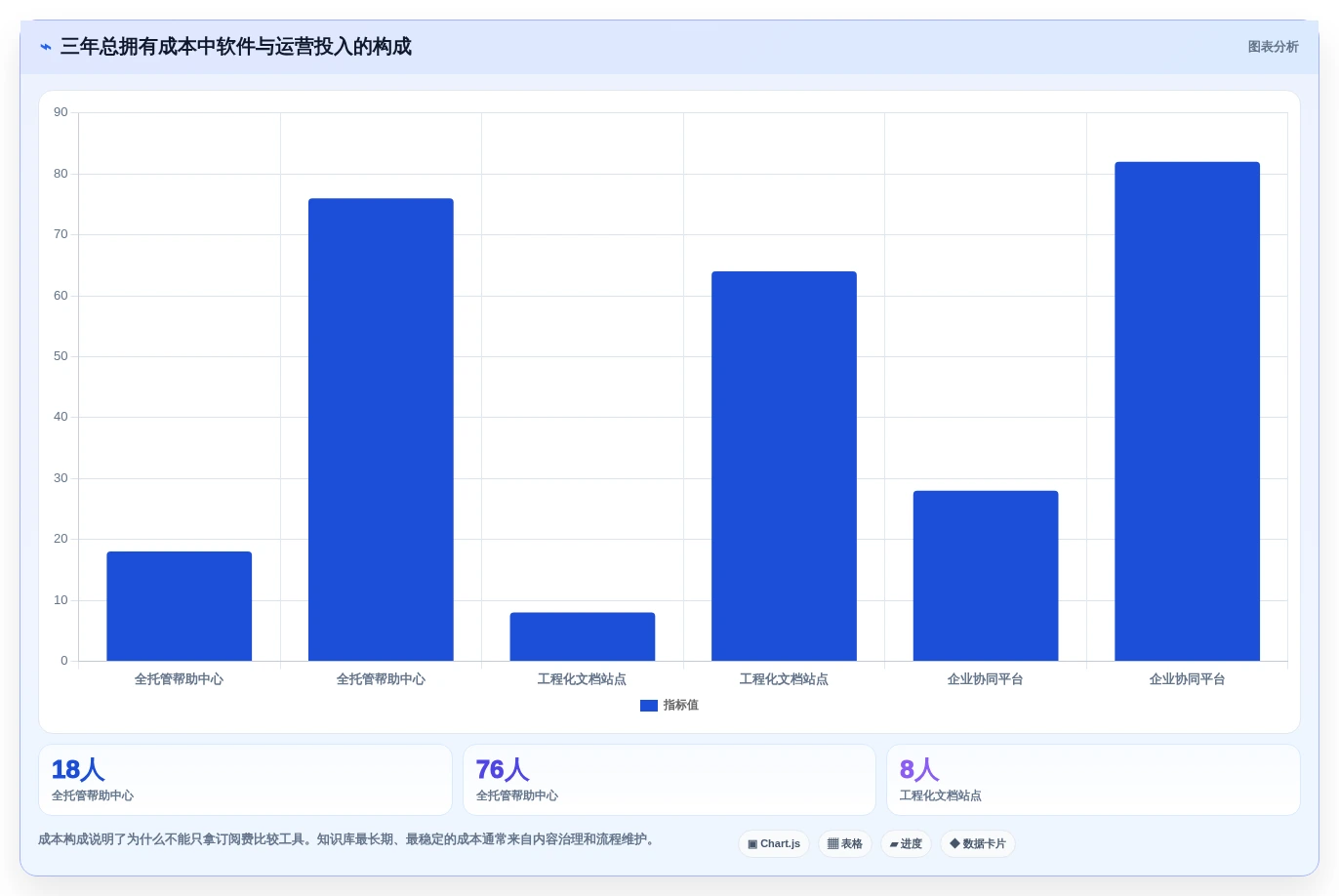Screen dimensions: 1339x896
Task: Click the lightning icon beside the chart title
Action: tap(46, 47)
